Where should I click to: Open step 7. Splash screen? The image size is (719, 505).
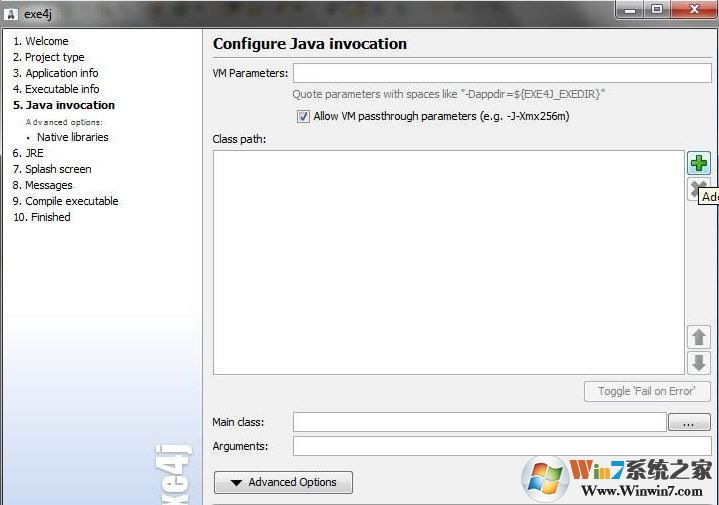point(52,169)
